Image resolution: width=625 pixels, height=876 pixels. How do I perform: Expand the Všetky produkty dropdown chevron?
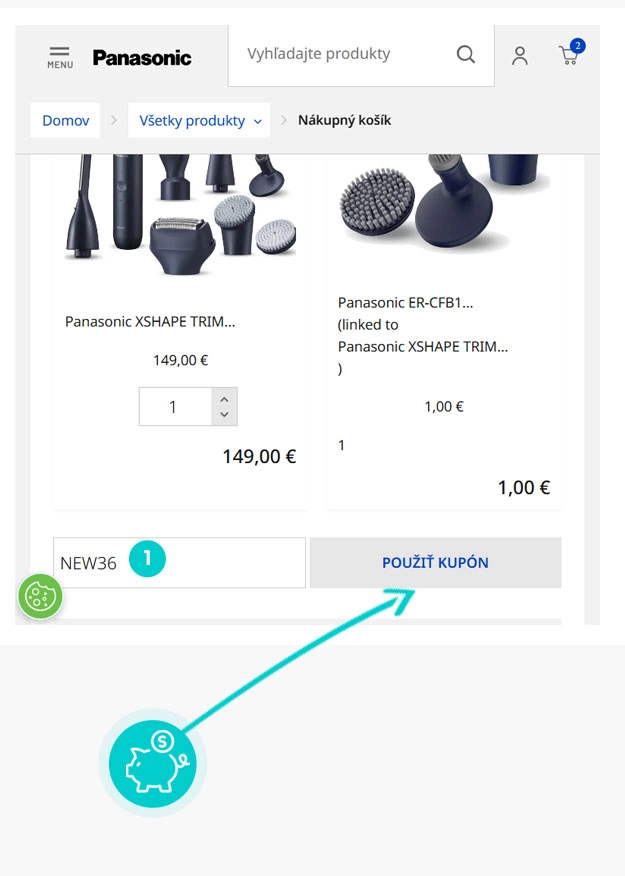[x=258, y=121]
